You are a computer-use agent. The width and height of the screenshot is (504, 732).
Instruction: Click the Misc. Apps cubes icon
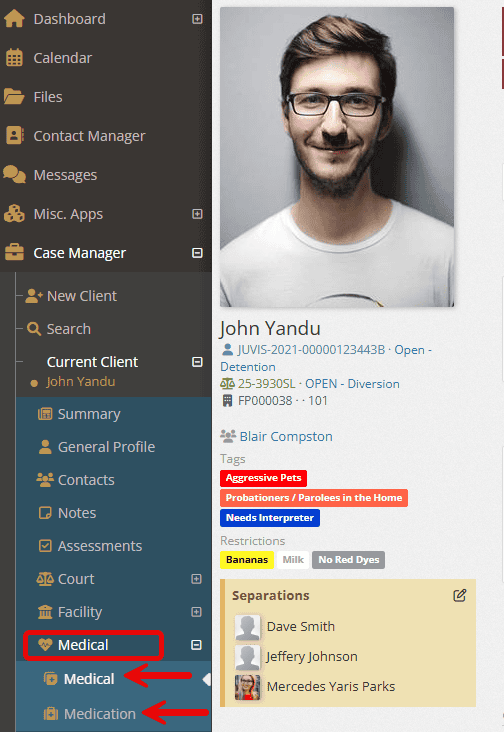coord(14,213)
